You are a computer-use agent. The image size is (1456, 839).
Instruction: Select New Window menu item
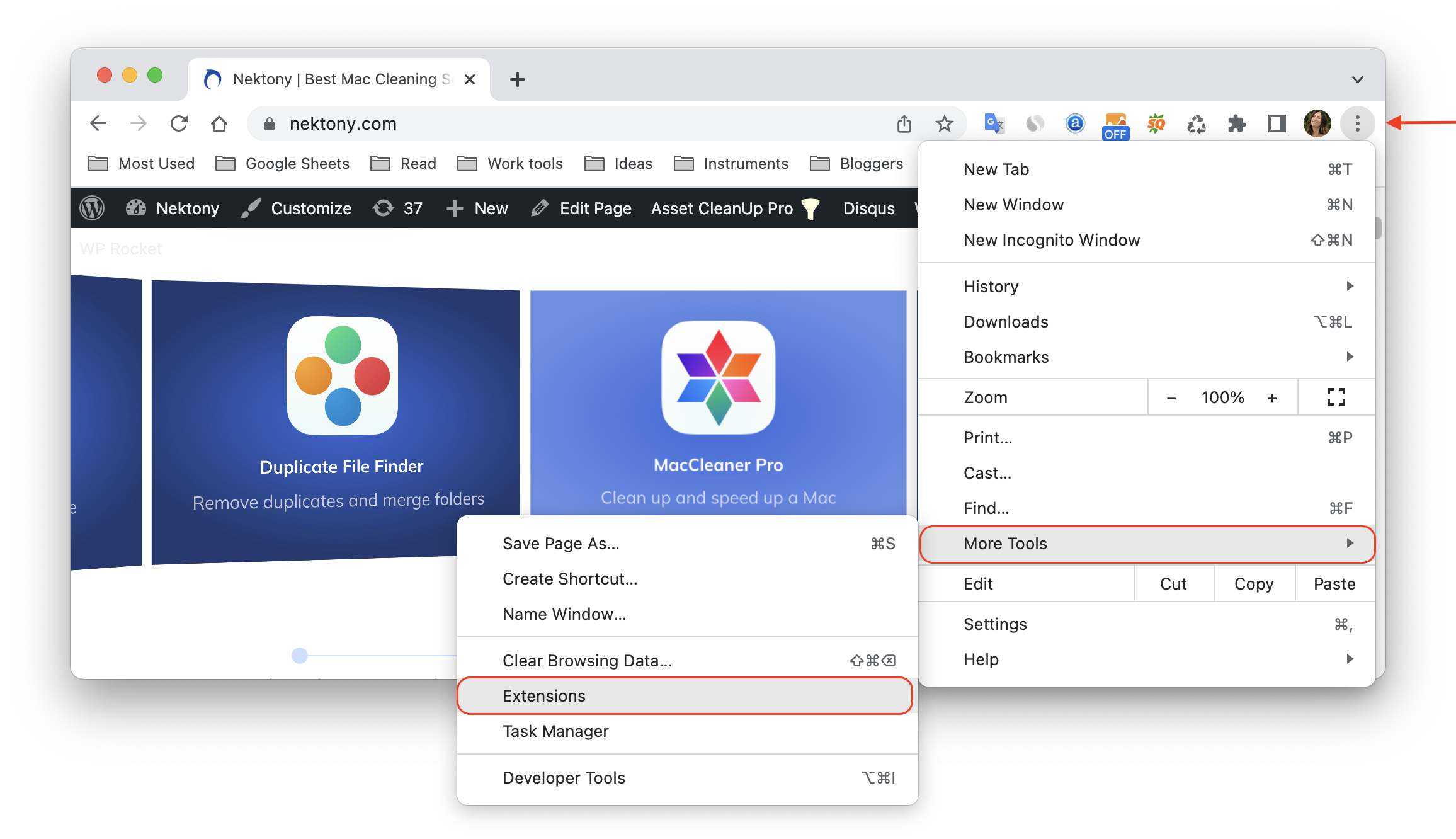[1147, 205]
